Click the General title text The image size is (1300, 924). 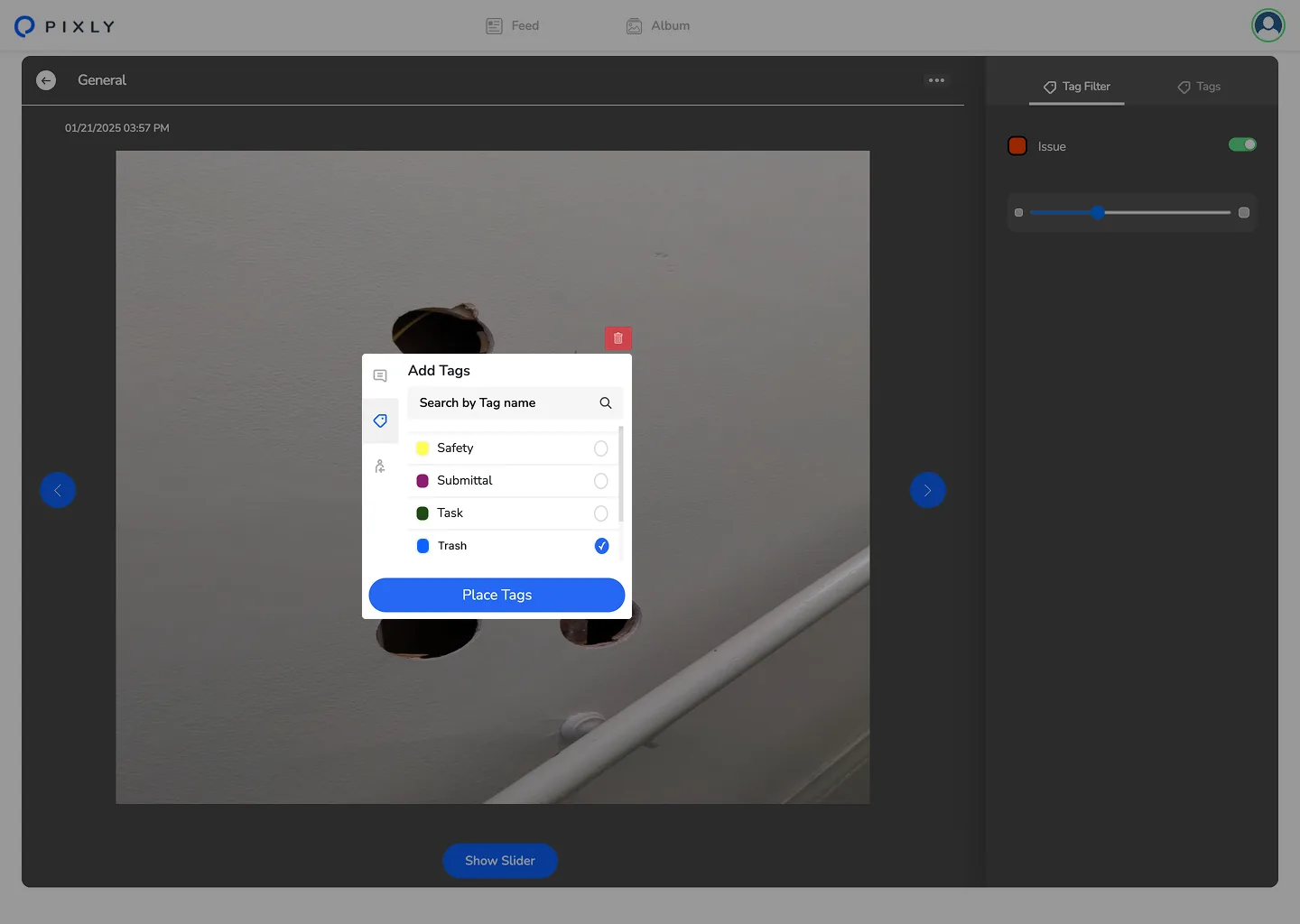(102, 80)
